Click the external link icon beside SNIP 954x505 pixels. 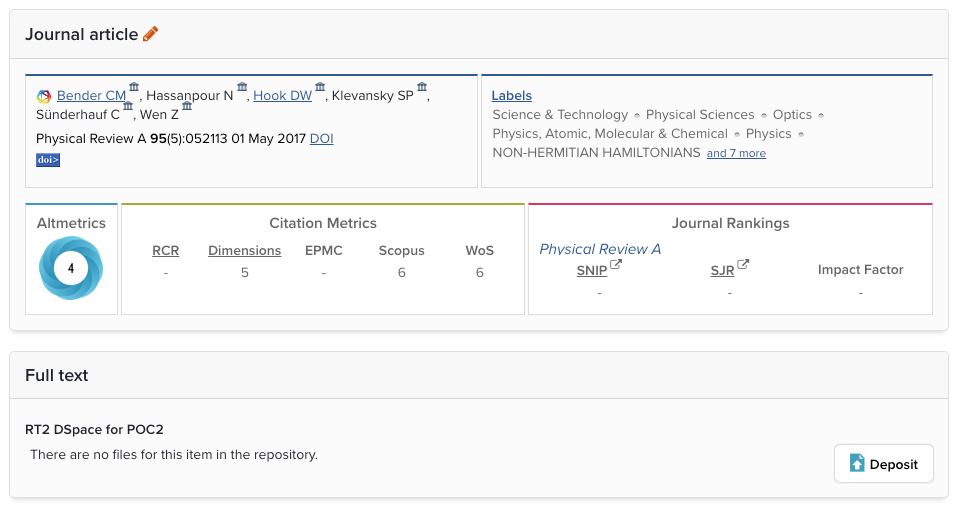coord(616,265)
